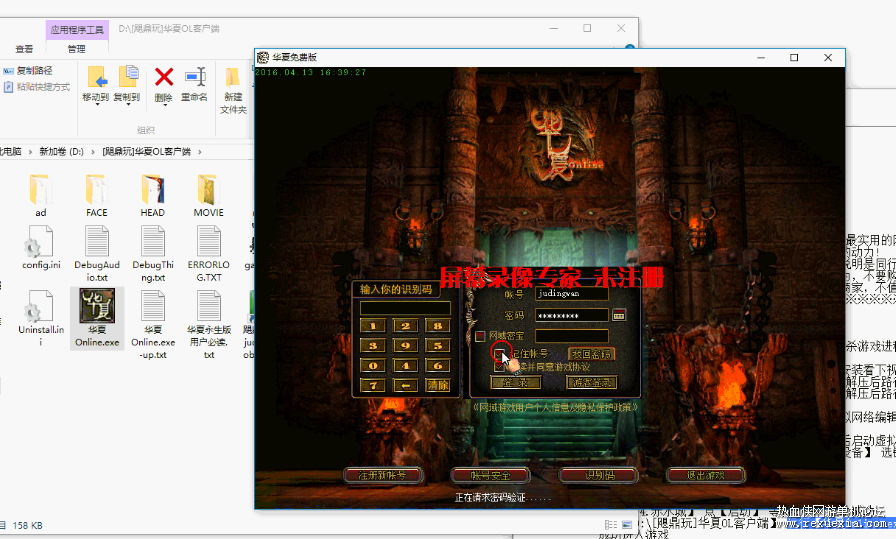
Task: Click [飓鼎玩]华夏OL客户端 breadcrumb segment
Action: click(x=147, y=151)
